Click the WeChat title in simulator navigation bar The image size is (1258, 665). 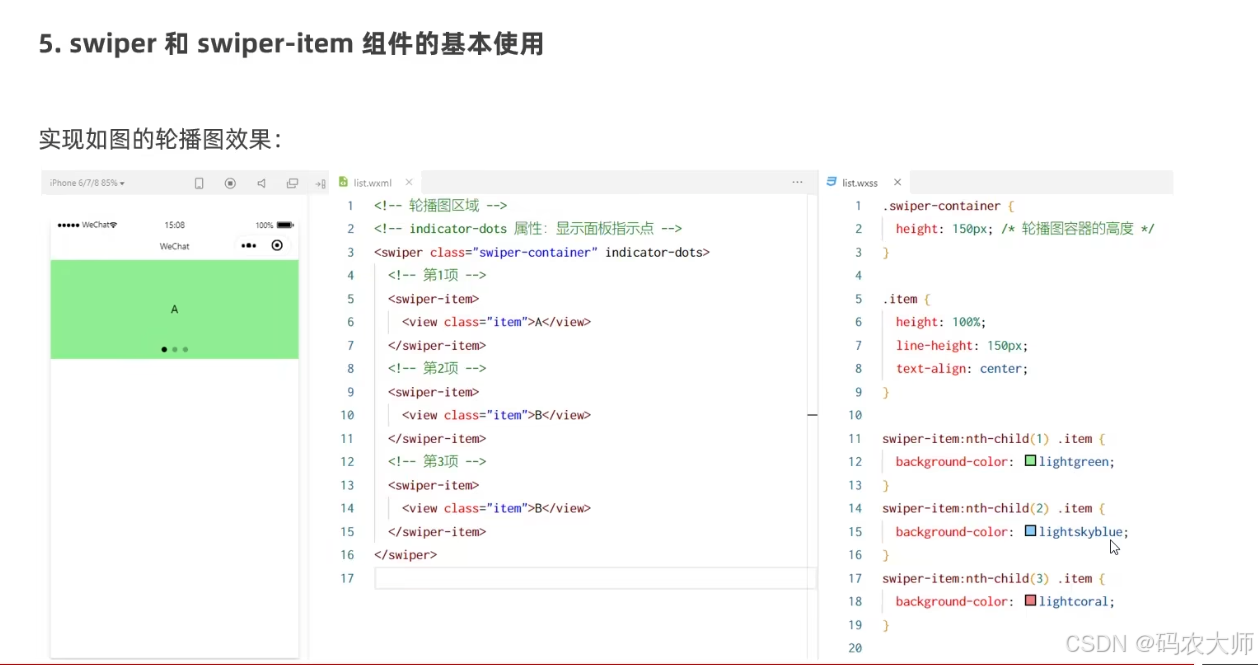pyautogui.click(x=174, y=246)
